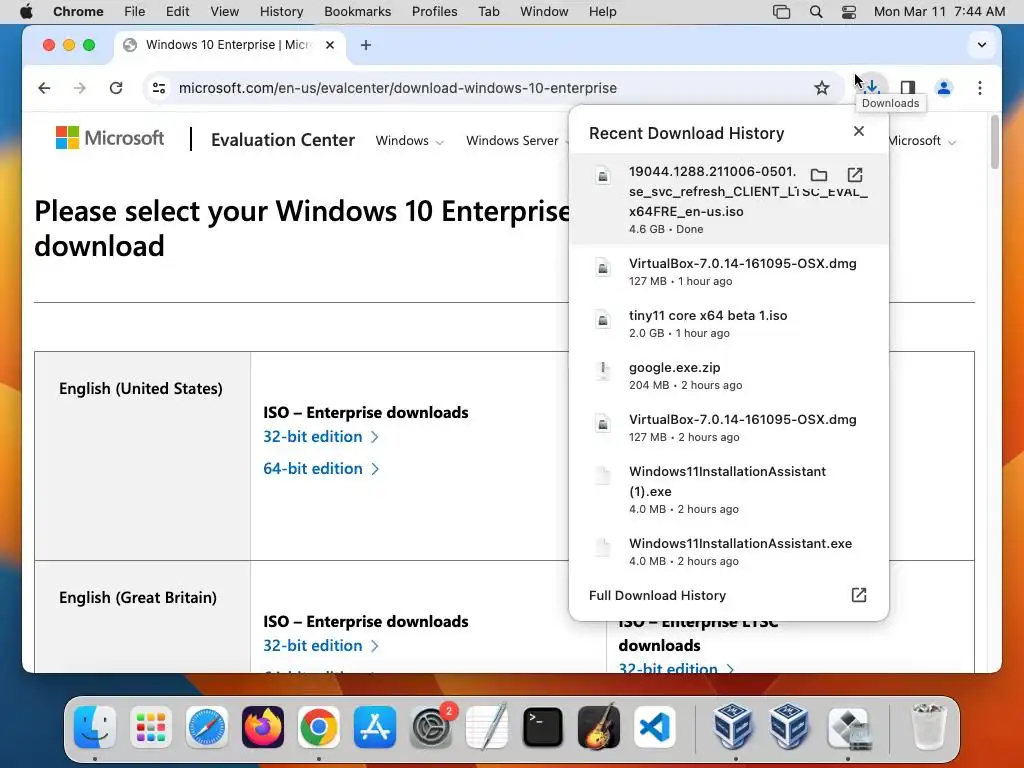Click the Microsoft logo
The width and height of the screenshot is (1024, 768).
point(110,138)
